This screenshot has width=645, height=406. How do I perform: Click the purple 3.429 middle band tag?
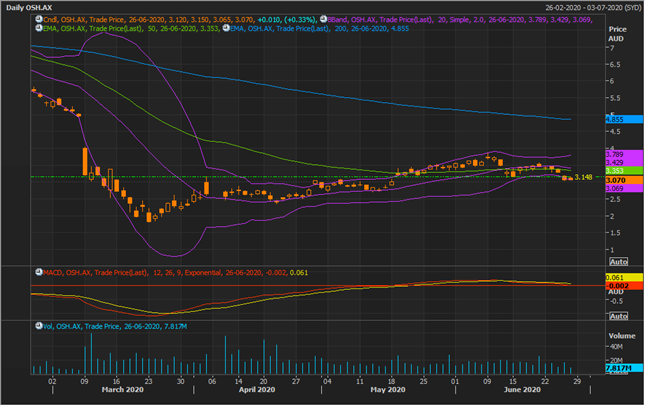pyautogui.click(x=624, y=162)
